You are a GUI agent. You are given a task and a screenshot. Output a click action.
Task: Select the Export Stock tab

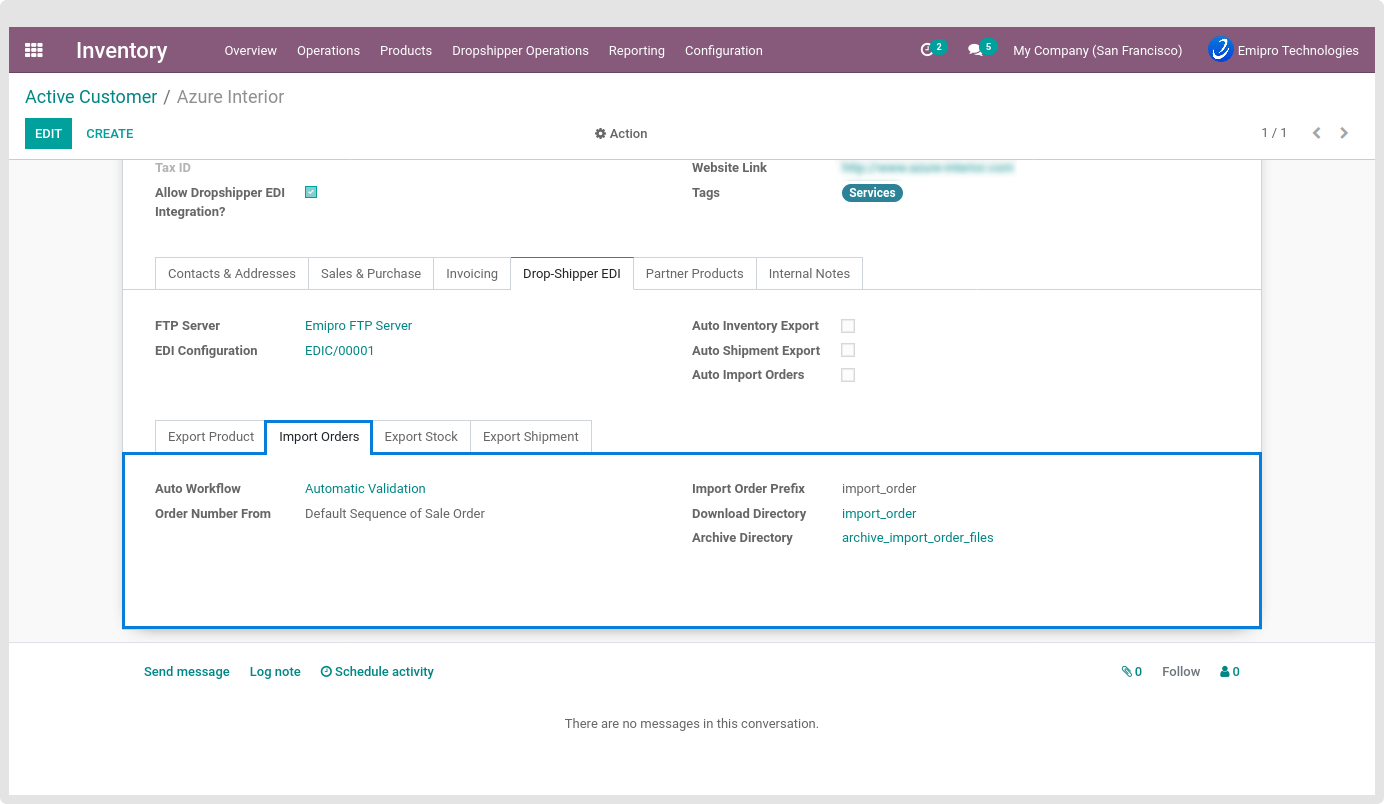point(420,437)
